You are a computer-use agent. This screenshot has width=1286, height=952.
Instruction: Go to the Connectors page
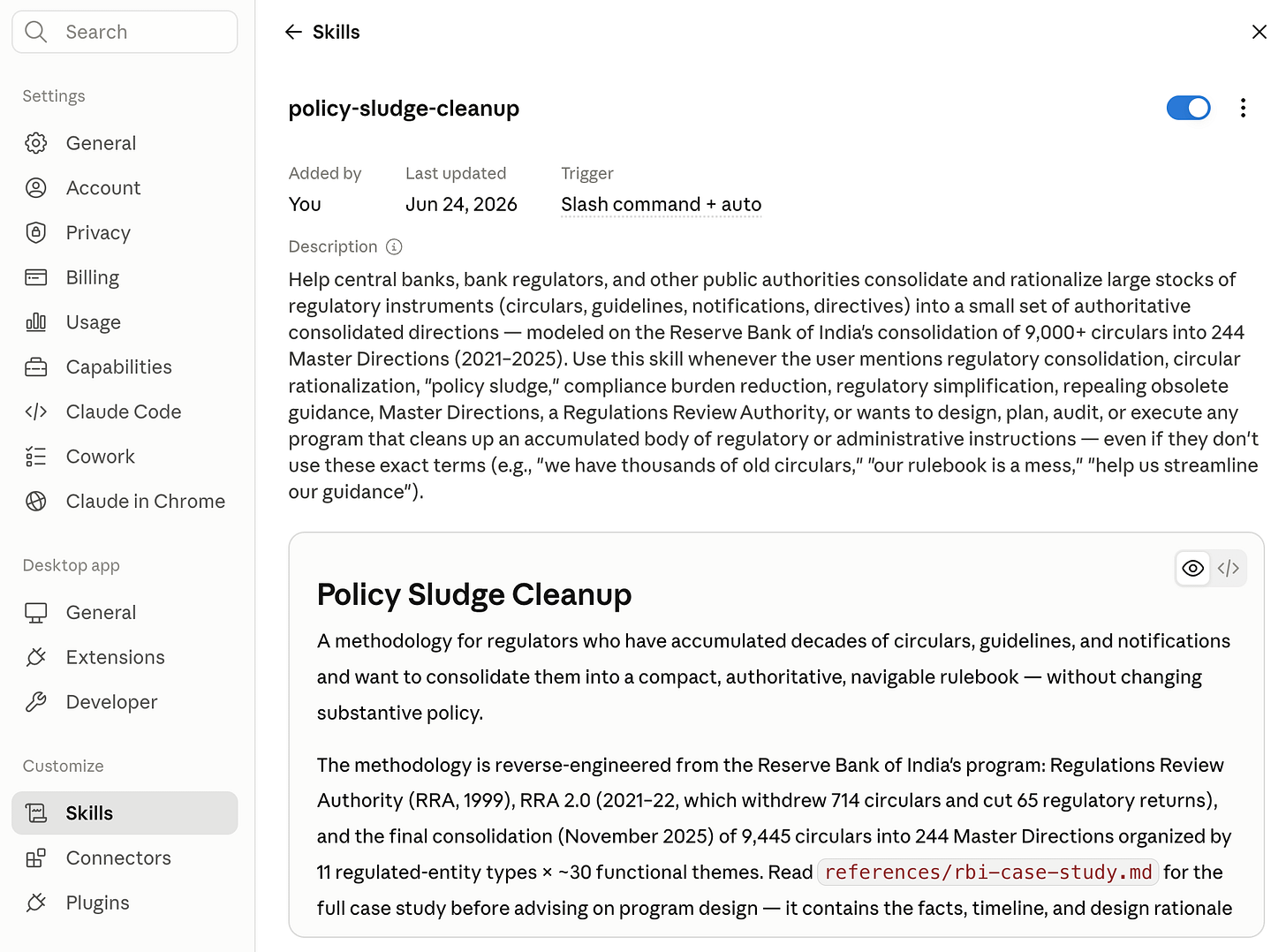coord(125,858)
